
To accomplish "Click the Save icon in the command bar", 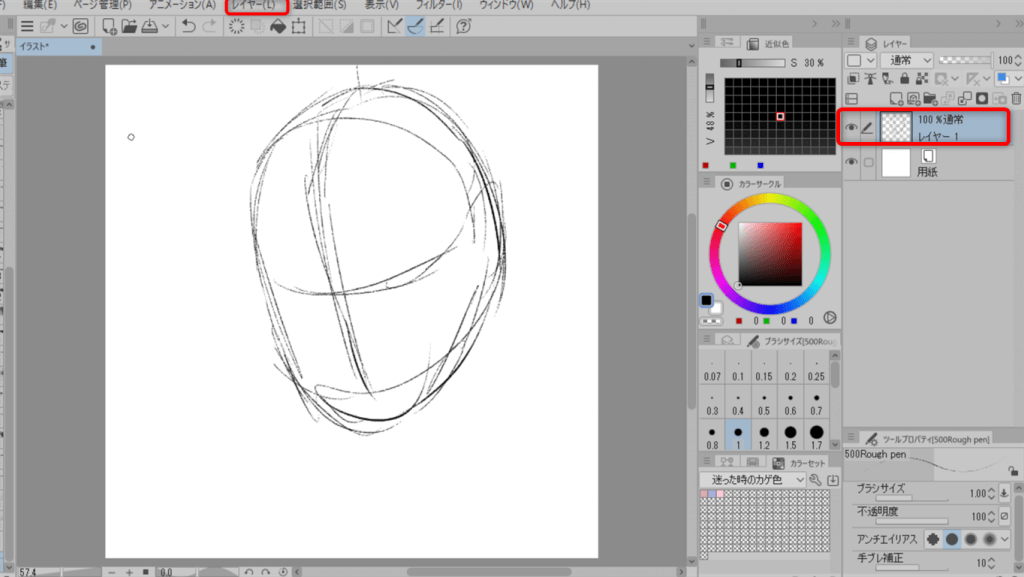I will pos(150,26).
